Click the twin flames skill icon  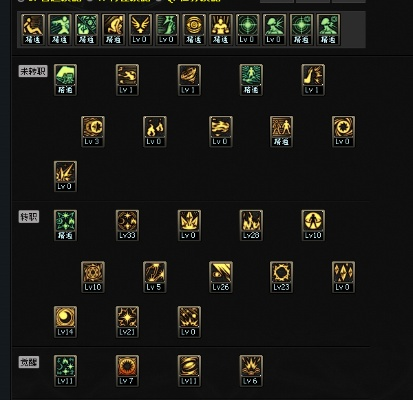155,131
